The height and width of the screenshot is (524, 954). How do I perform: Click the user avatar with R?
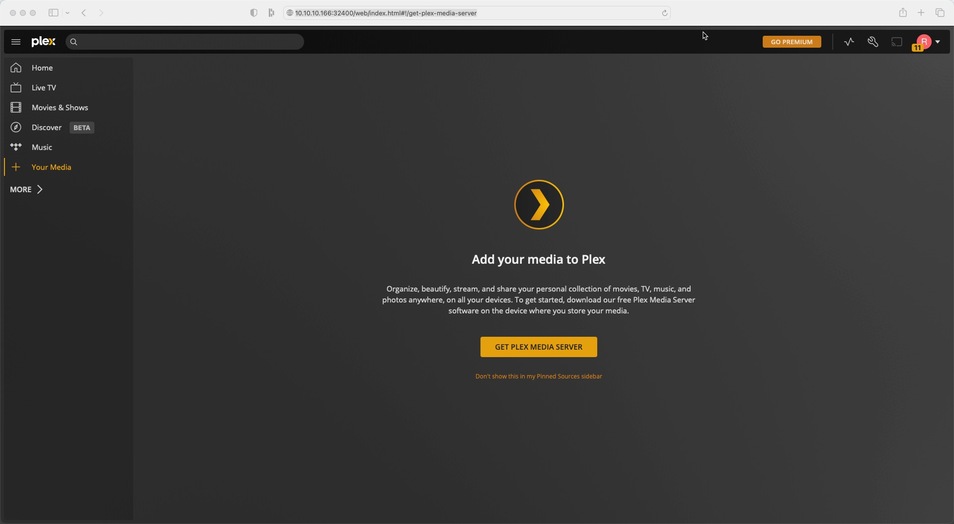[x=924, y=41]
